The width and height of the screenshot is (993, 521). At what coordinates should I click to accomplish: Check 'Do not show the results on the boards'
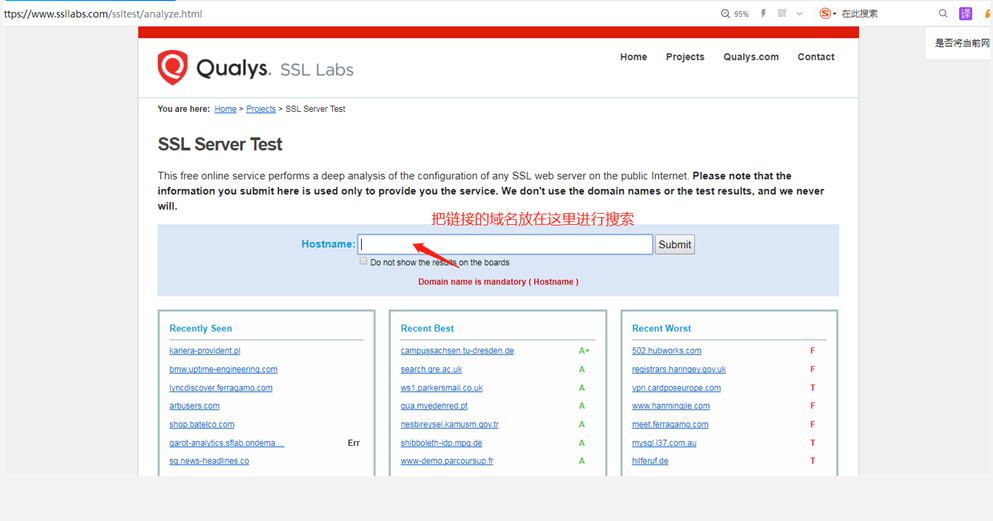[x=363, y=261]
